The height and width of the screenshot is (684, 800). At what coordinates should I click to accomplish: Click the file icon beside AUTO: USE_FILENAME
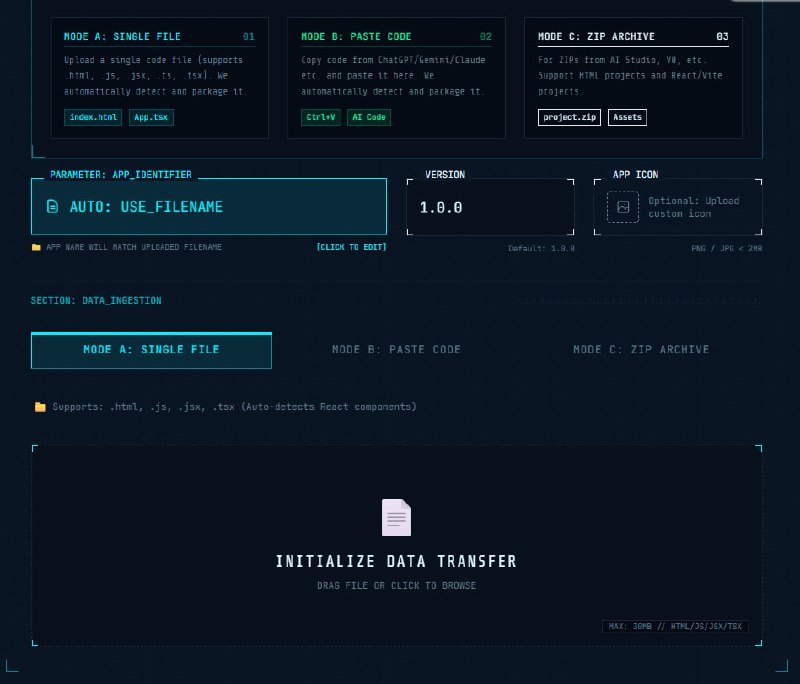53,207
